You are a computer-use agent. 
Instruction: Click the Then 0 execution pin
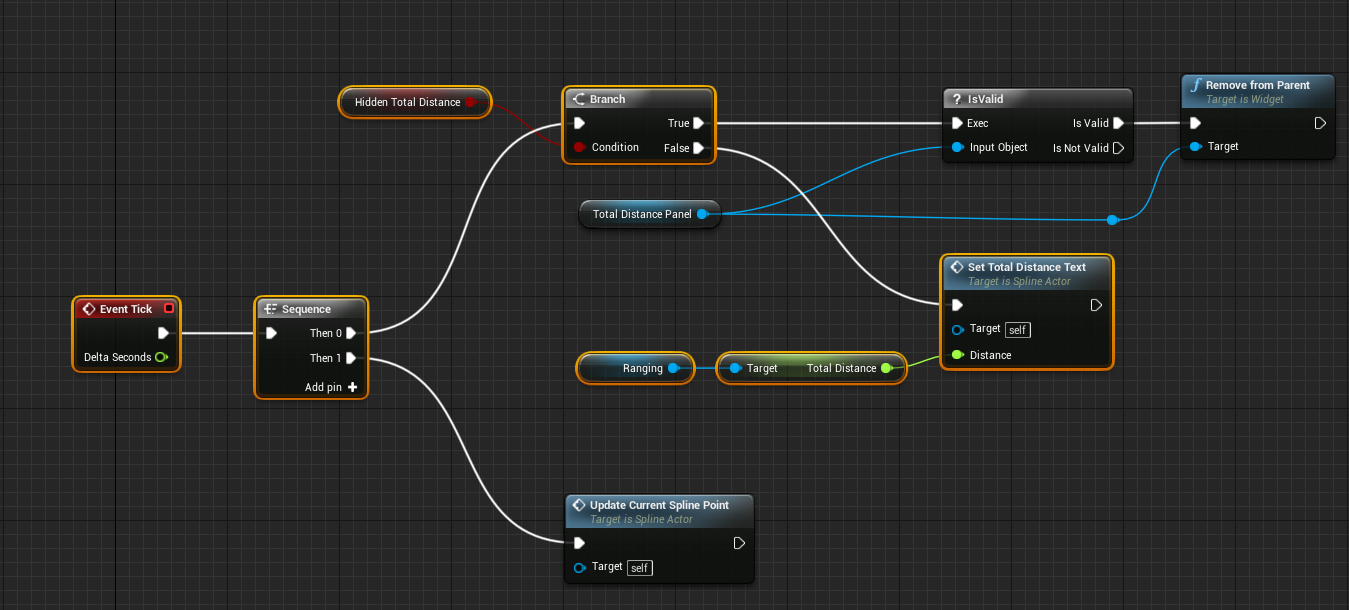[351, 333]
